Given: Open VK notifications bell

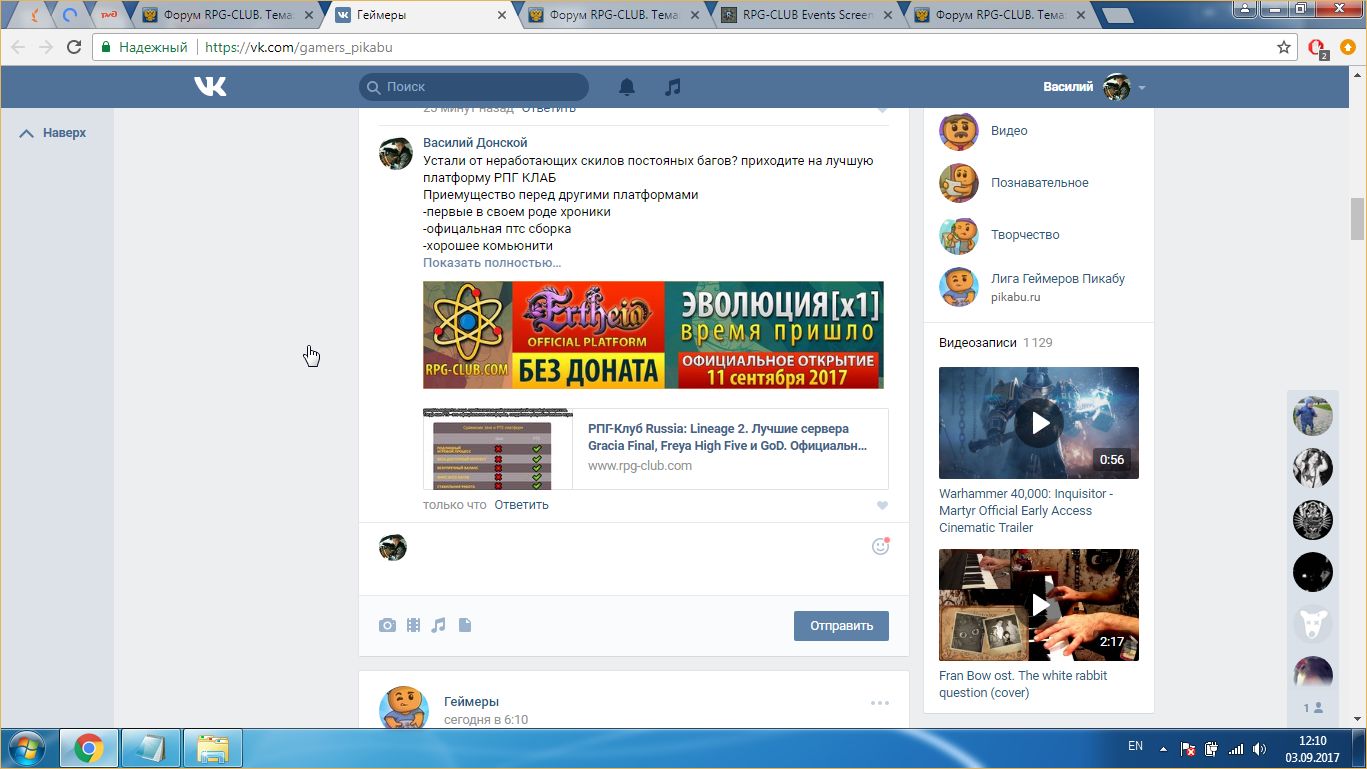Looking at the screenshot, I should tap(627, 87).
